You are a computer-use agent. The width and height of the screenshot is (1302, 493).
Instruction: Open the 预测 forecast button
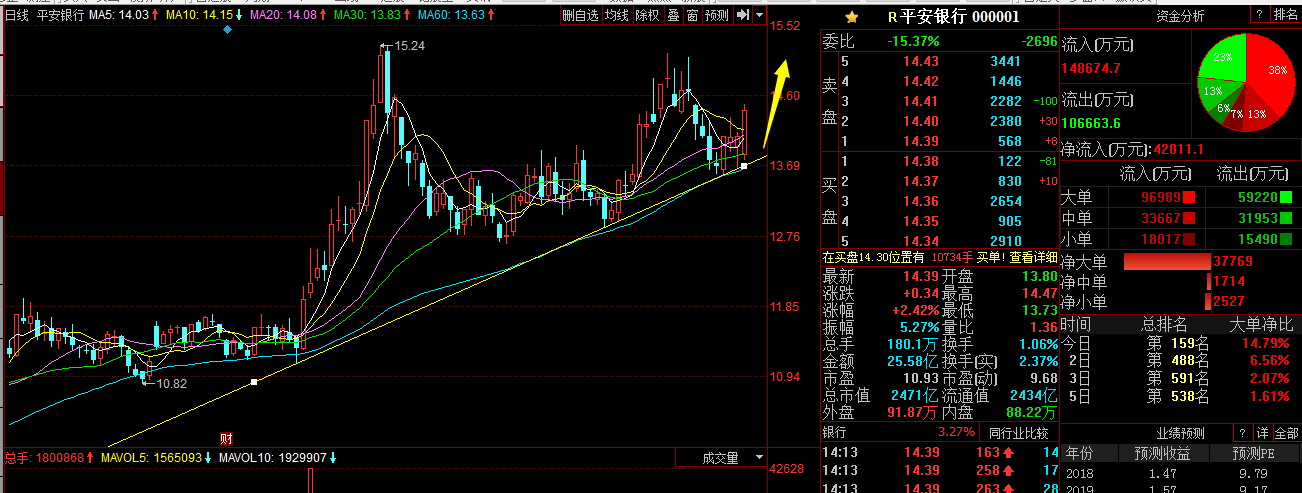(716, 16)
